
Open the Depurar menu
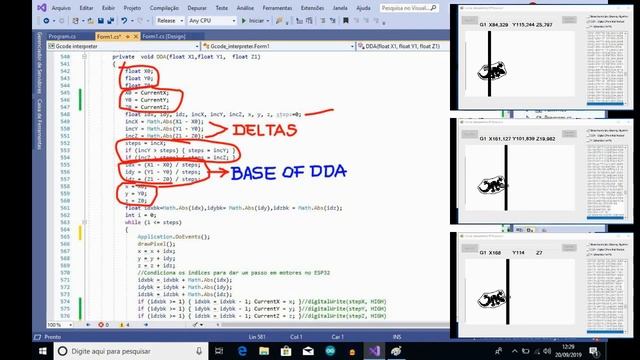pos(197,8)
